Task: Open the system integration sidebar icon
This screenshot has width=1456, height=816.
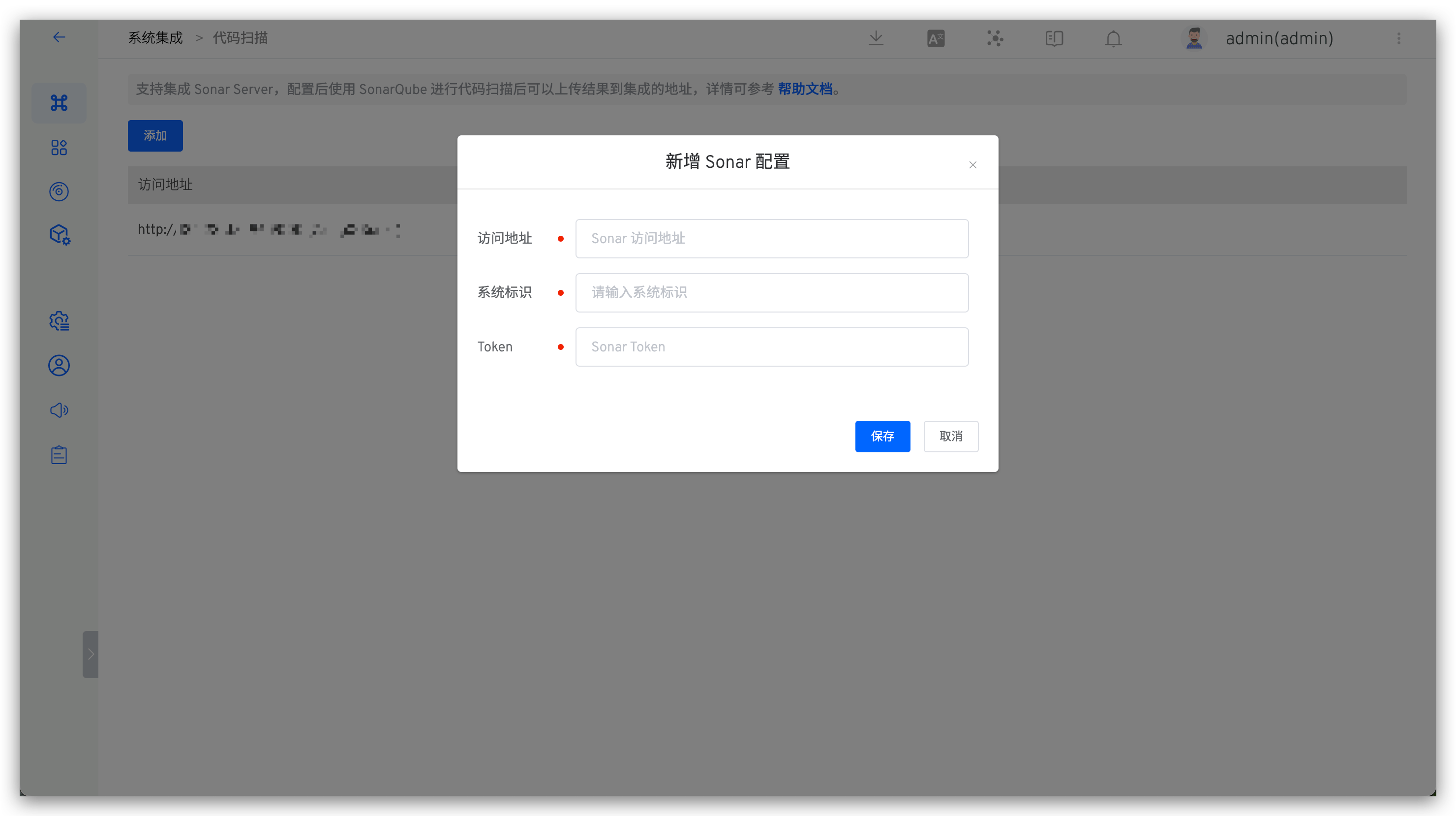Action: 59,103
